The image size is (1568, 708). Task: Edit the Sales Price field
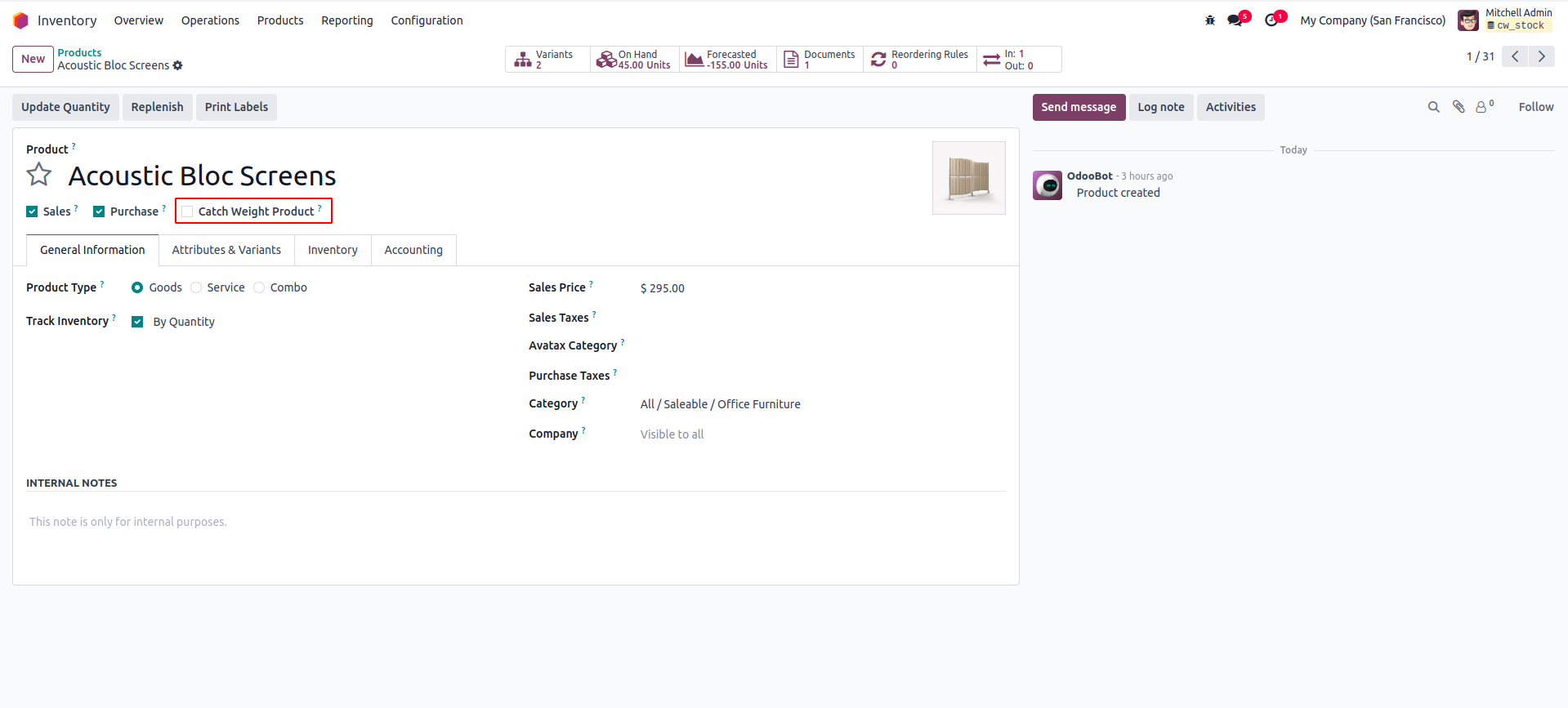(x=822, y=288)
